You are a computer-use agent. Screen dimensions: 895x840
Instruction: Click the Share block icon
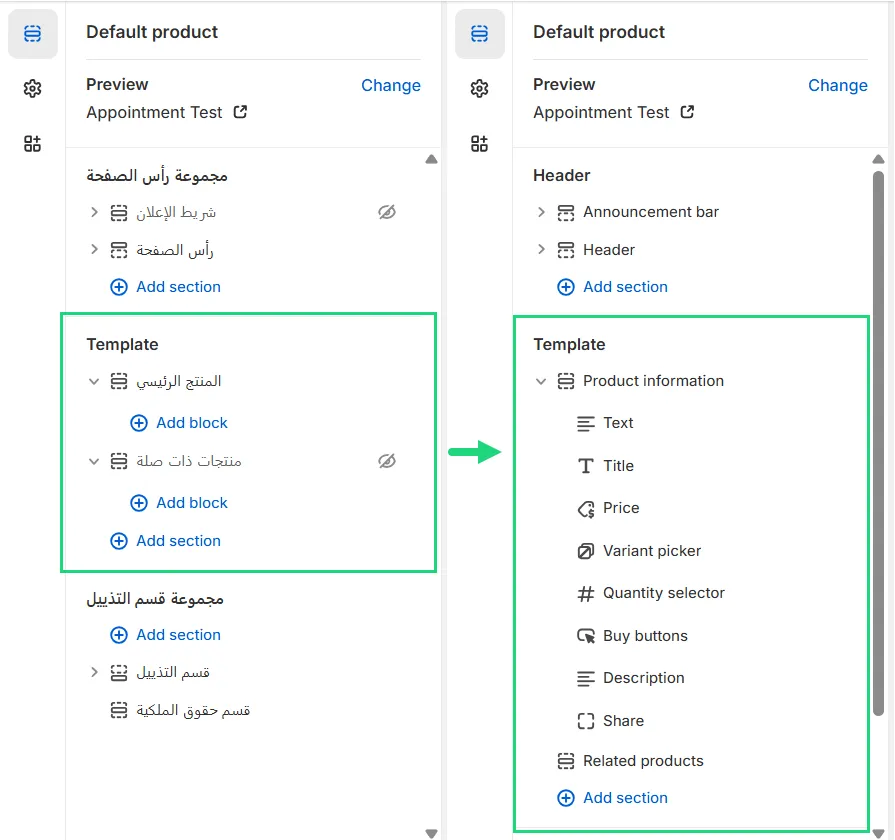[586, 721]
